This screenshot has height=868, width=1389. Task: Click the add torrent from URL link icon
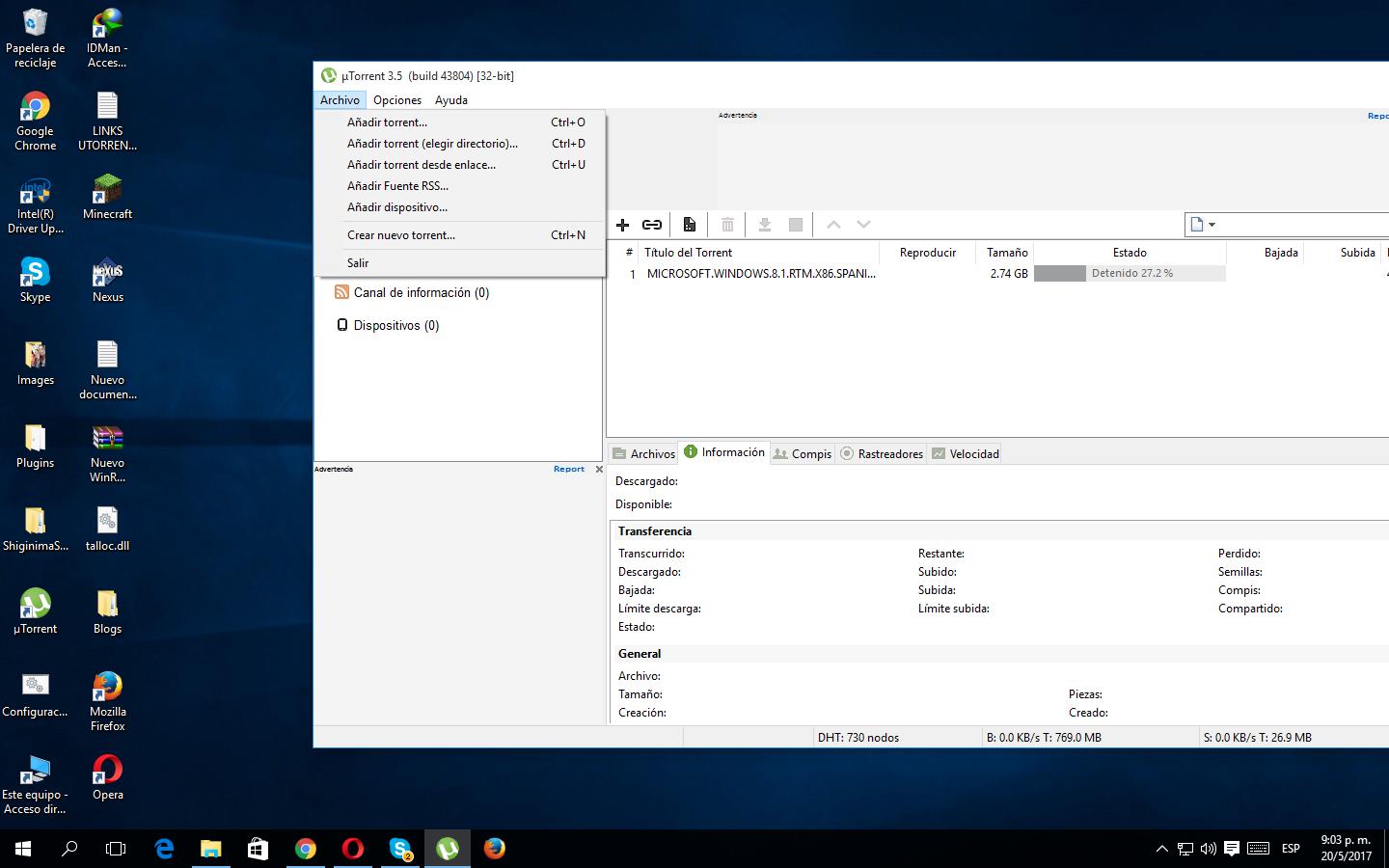(652, 225)
